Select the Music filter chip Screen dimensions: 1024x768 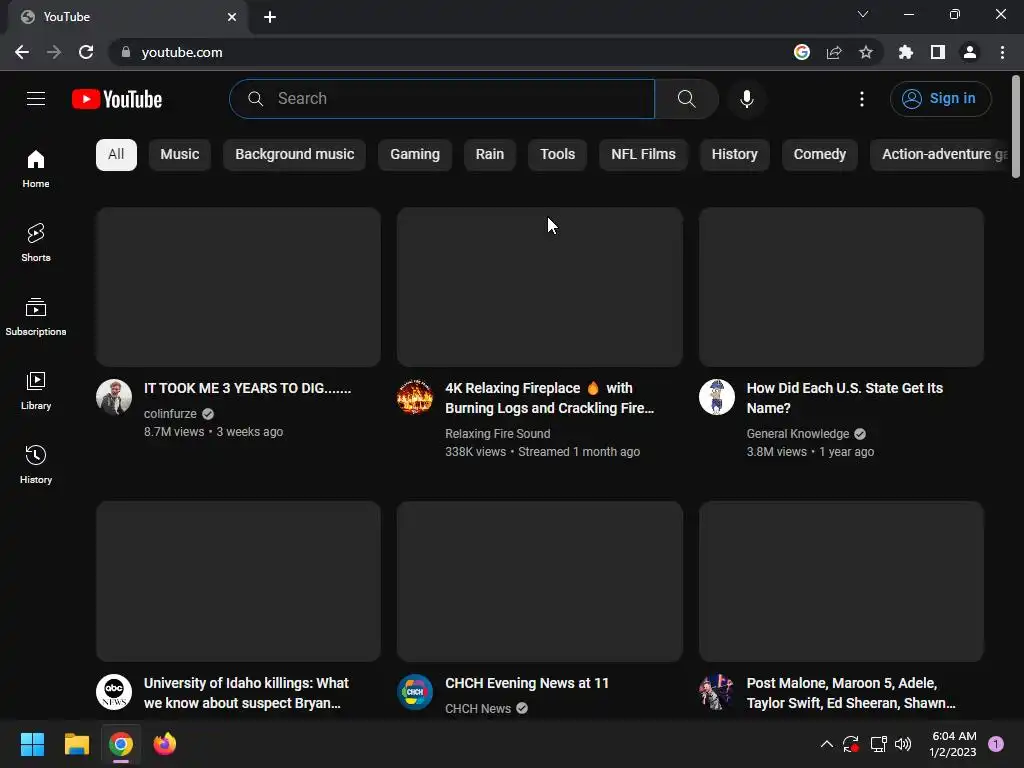[x=180, y=155]
